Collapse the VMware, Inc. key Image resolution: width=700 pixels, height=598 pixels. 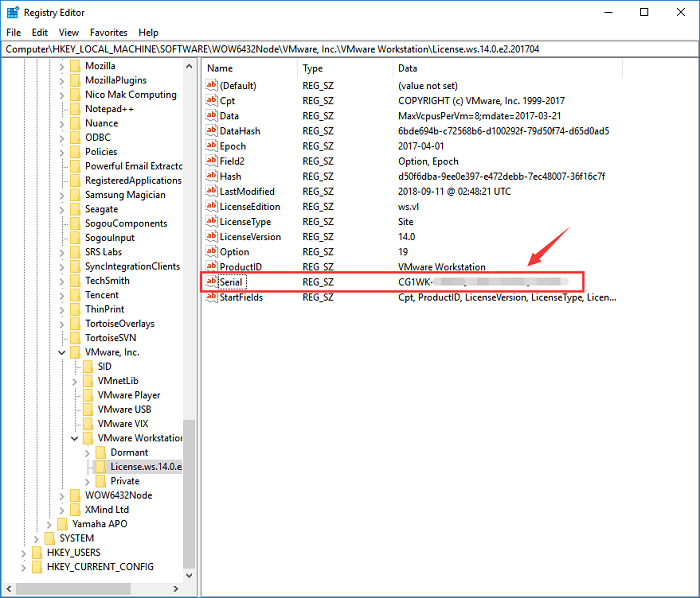tap(62, 353)
